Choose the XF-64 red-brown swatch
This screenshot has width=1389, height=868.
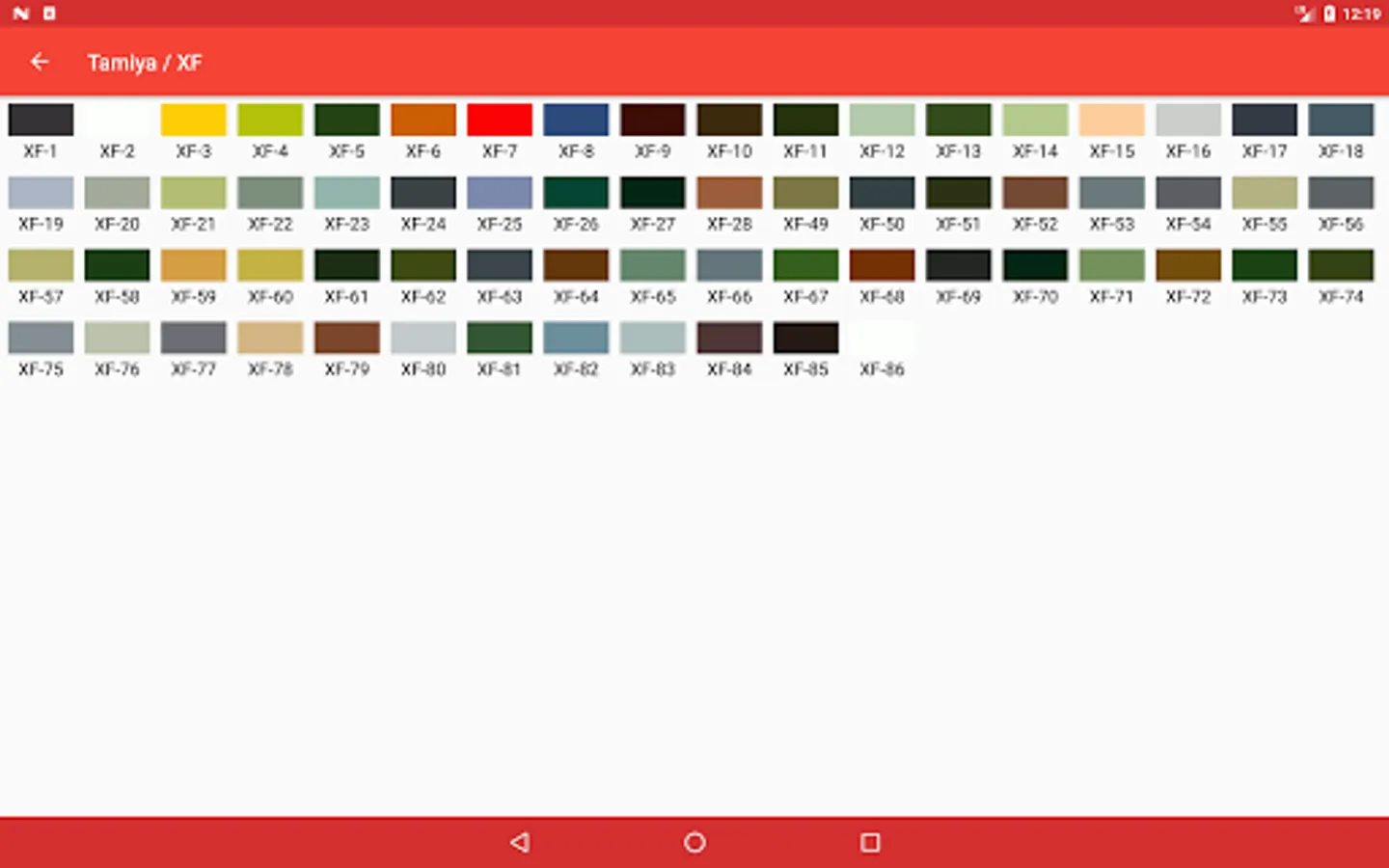click(576, 265)
